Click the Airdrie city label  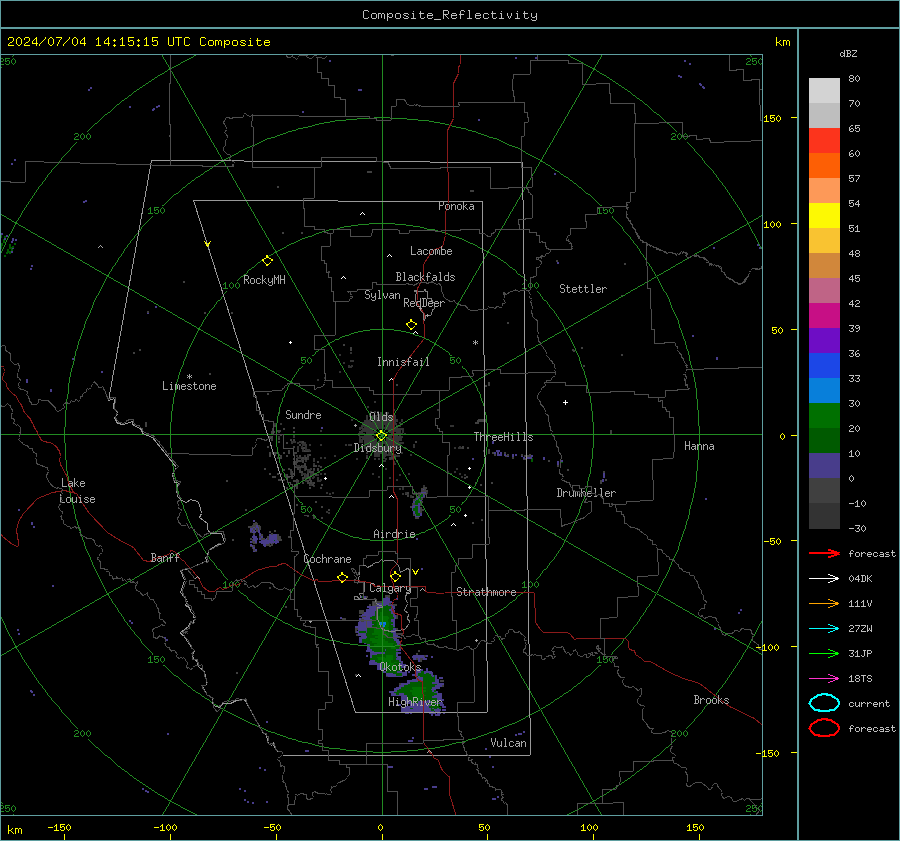tap(394, 534)
